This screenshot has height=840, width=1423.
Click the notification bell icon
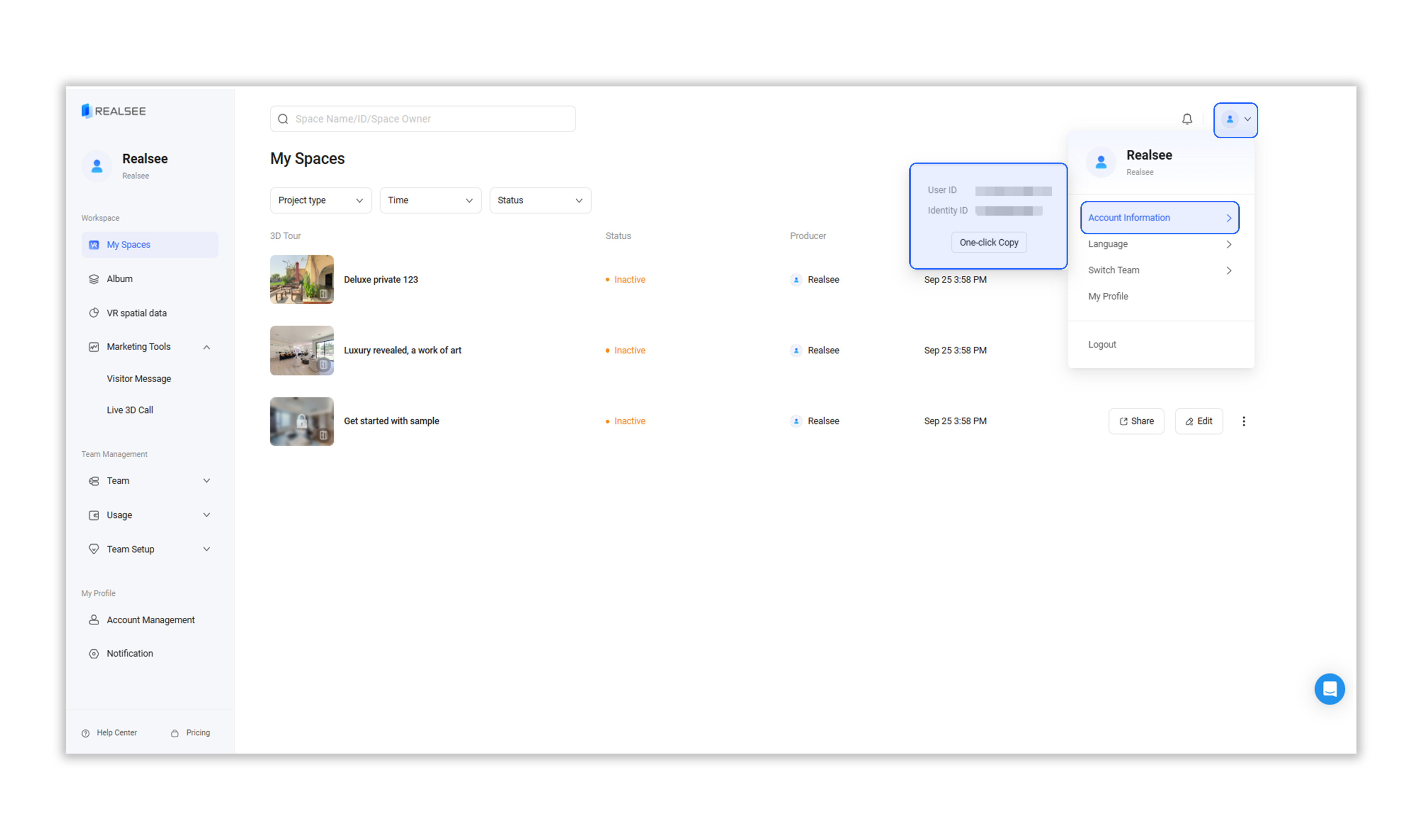coord(1186,119)
